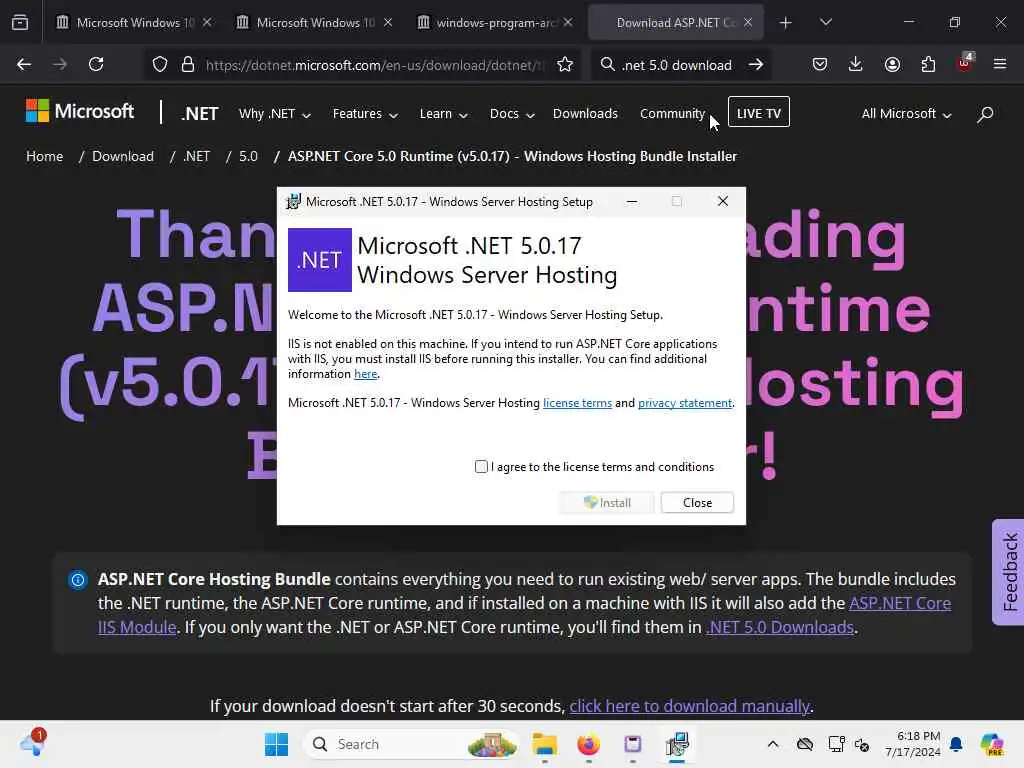Image resolution: width=1024 pixels, height=768 pixels.
Task: Click the here link about IIS information
Action: 366,374
